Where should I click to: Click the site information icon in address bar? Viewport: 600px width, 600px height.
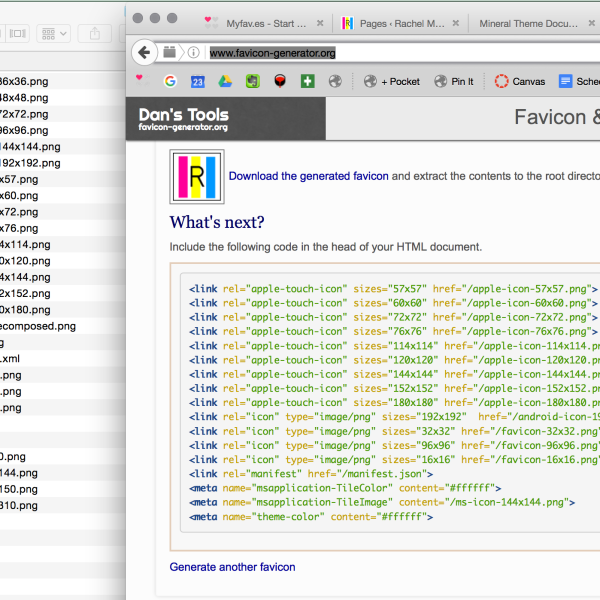click(193, 52)
